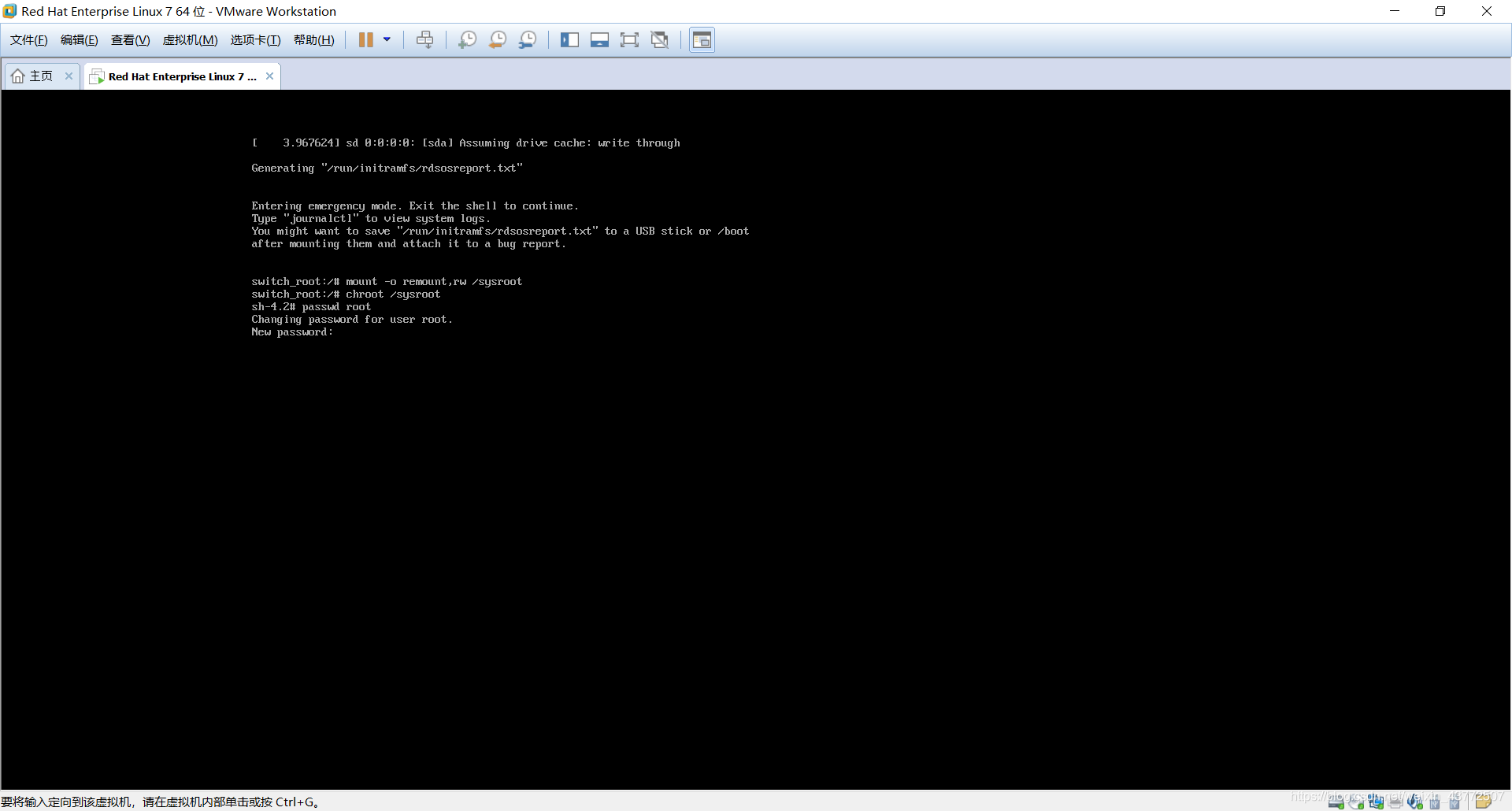
Task: Click the 'passwd root' command line text
Action: [x=336, y=307]
